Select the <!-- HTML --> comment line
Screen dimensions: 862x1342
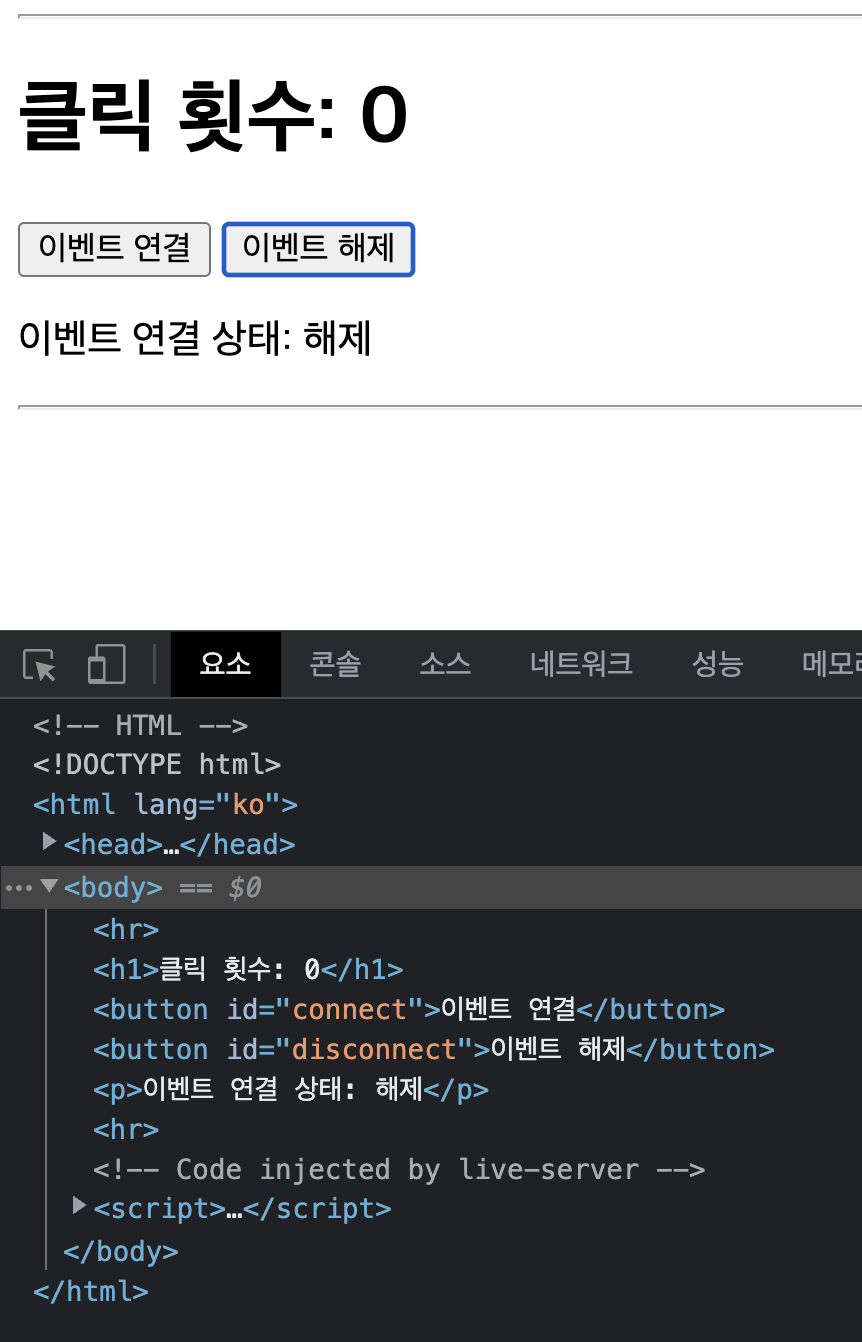pos(140,724)
